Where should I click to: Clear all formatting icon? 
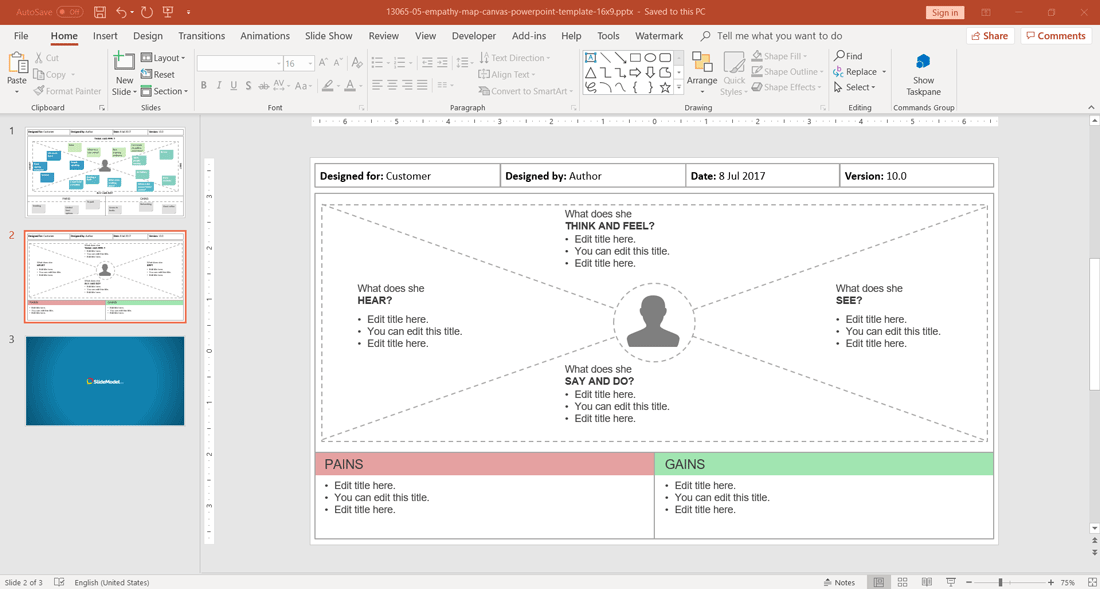[357, 63]
